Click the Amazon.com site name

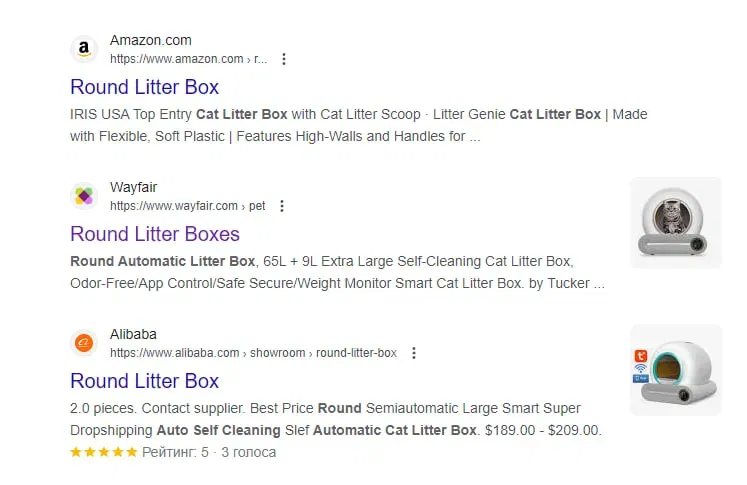coord(150,41)
